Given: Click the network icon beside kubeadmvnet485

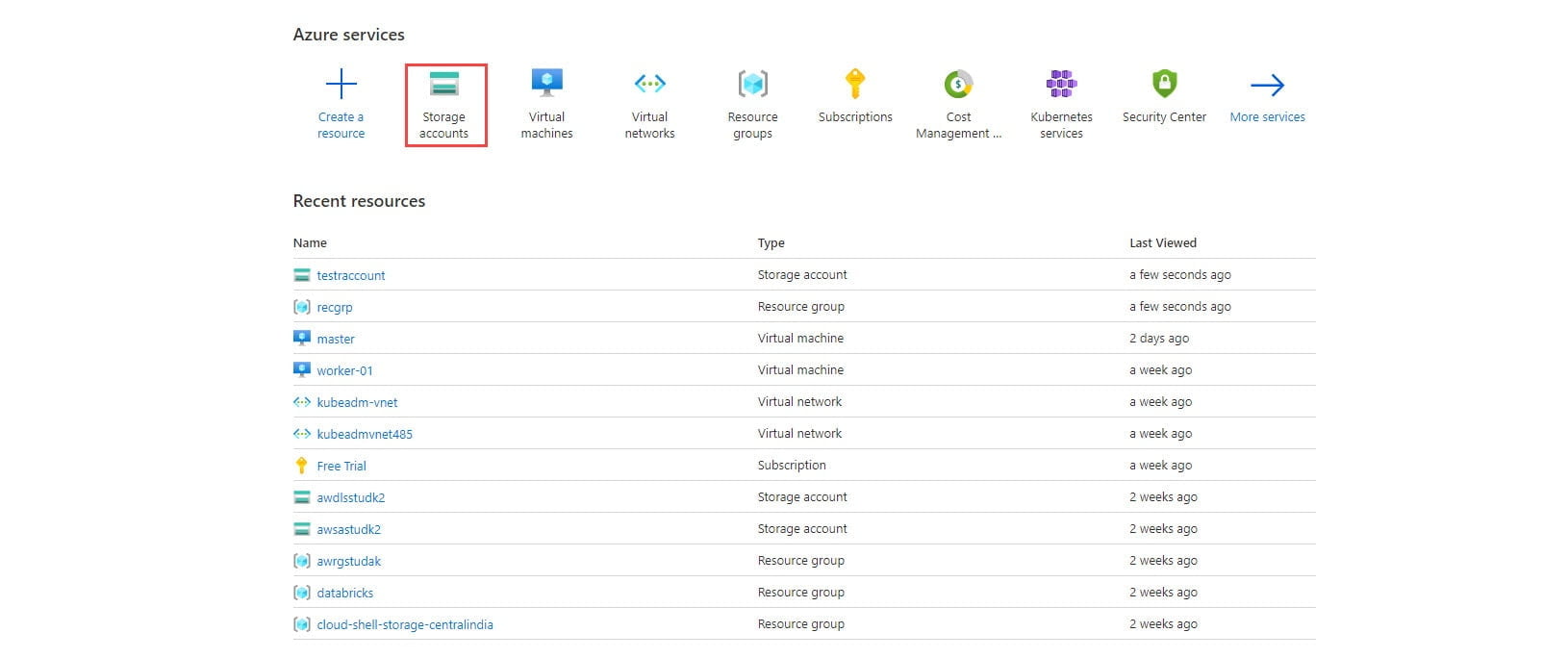Looking at the screenshot, I should point(302,434).
